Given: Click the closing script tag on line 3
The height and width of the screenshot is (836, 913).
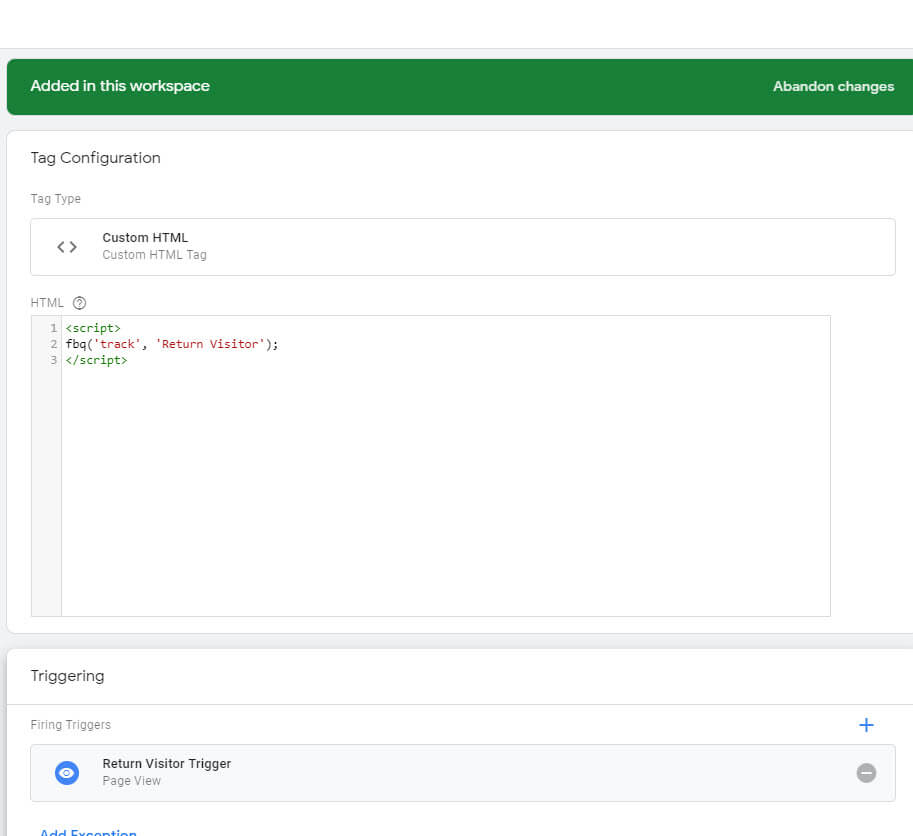Looking at the screenshot, I should pyautogui.click(x=96, y=360).
